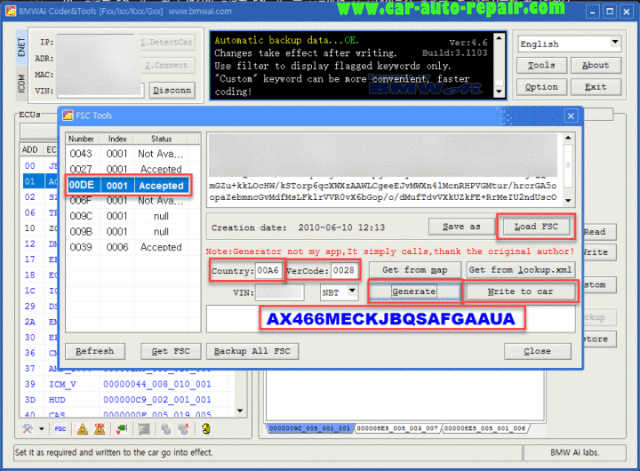Click the Tools button
The width and height of the screenshot is (640, 471).
[x=541, y=65]
